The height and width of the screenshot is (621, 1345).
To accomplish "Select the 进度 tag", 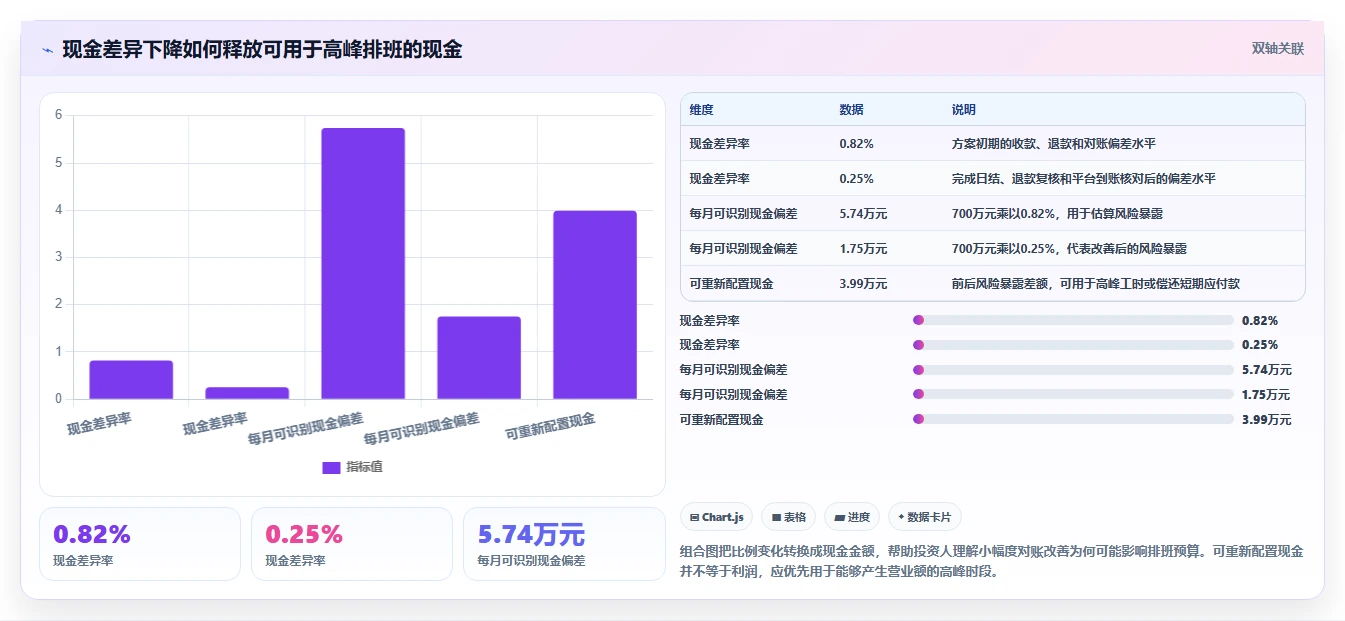I will pyautogui.click(x=852, y=517).
